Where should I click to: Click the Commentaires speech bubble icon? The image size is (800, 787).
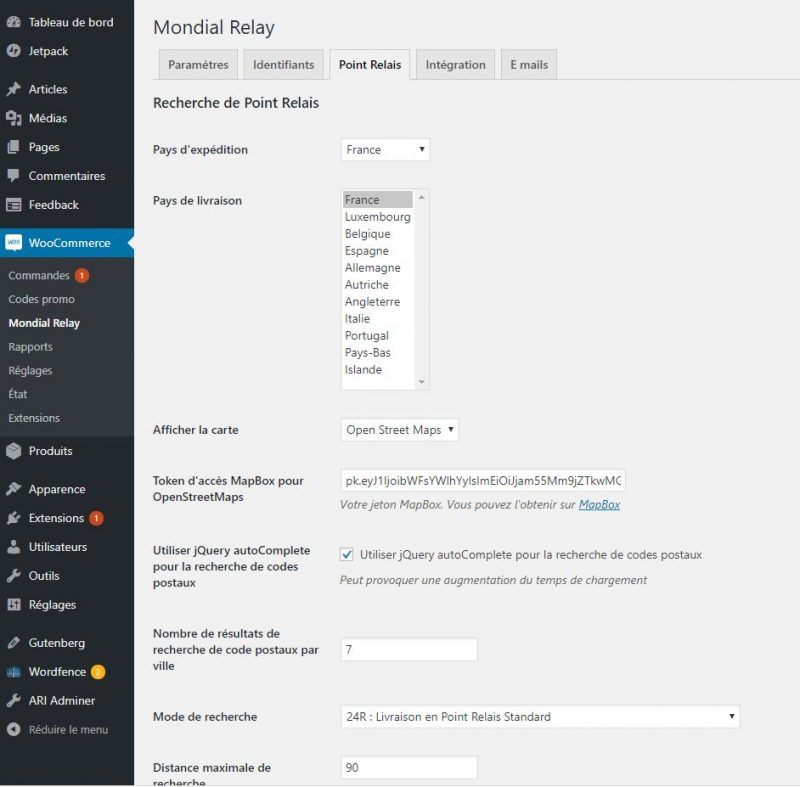click(14, 175)
